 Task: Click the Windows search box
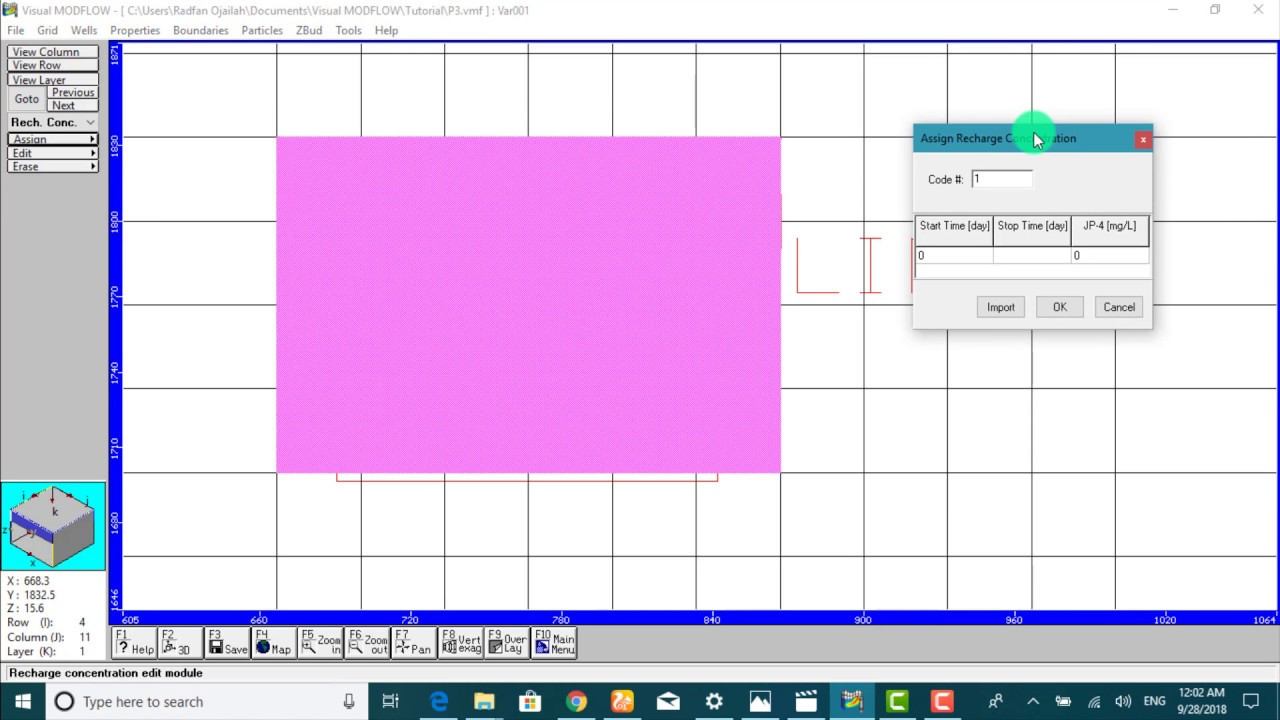tap(205, 702)
